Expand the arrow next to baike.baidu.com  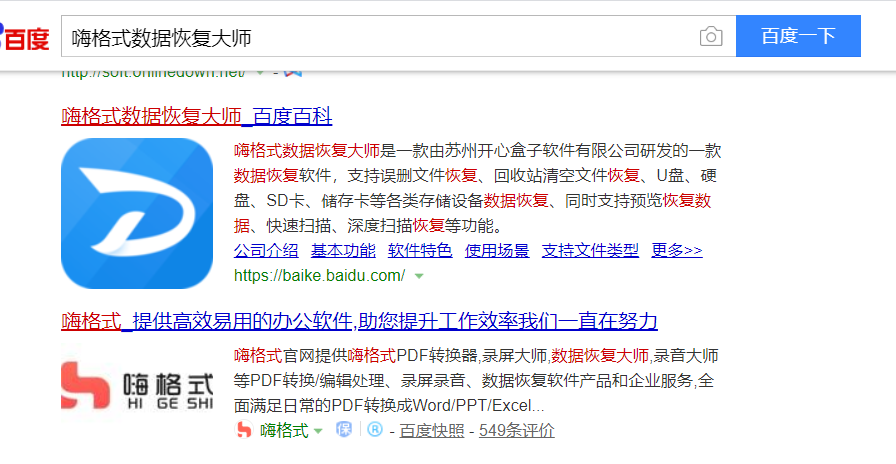pos(419,277)
